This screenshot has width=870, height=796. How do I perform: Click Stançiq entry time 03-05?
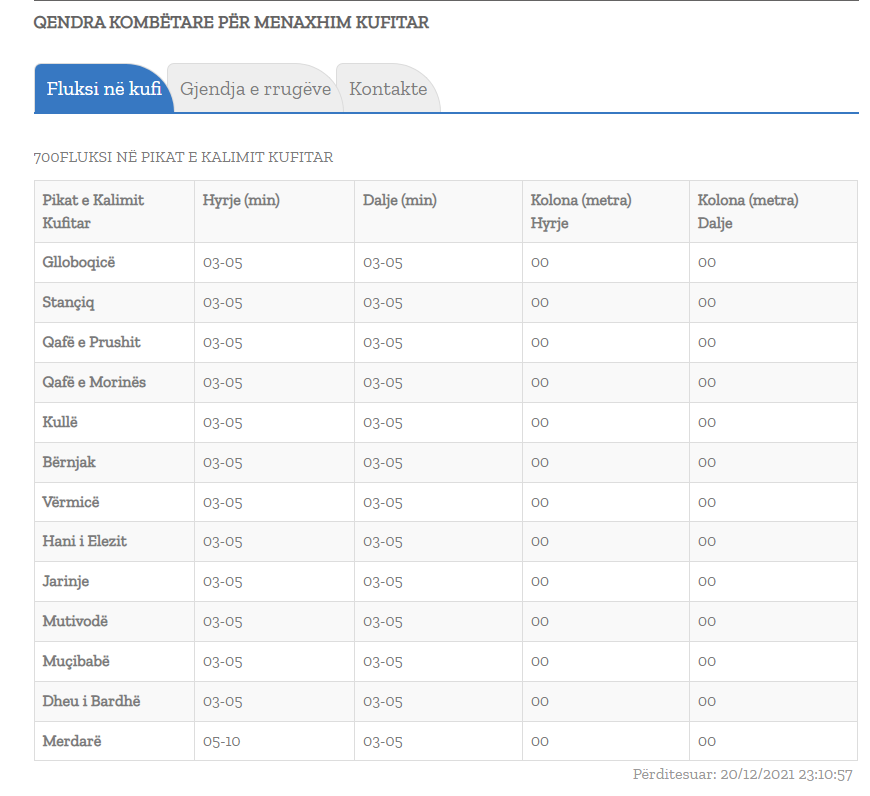222,302
